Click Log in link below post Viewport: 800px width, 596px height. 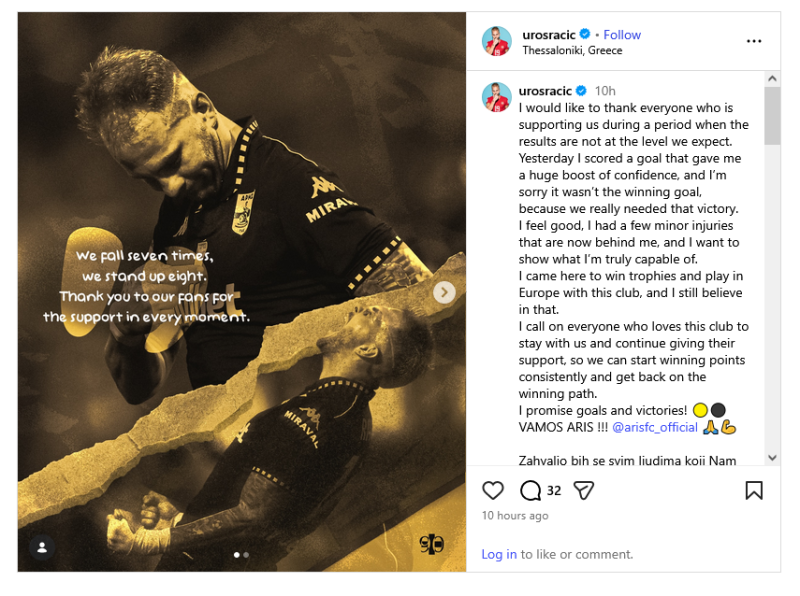click(x=499, y=554)
